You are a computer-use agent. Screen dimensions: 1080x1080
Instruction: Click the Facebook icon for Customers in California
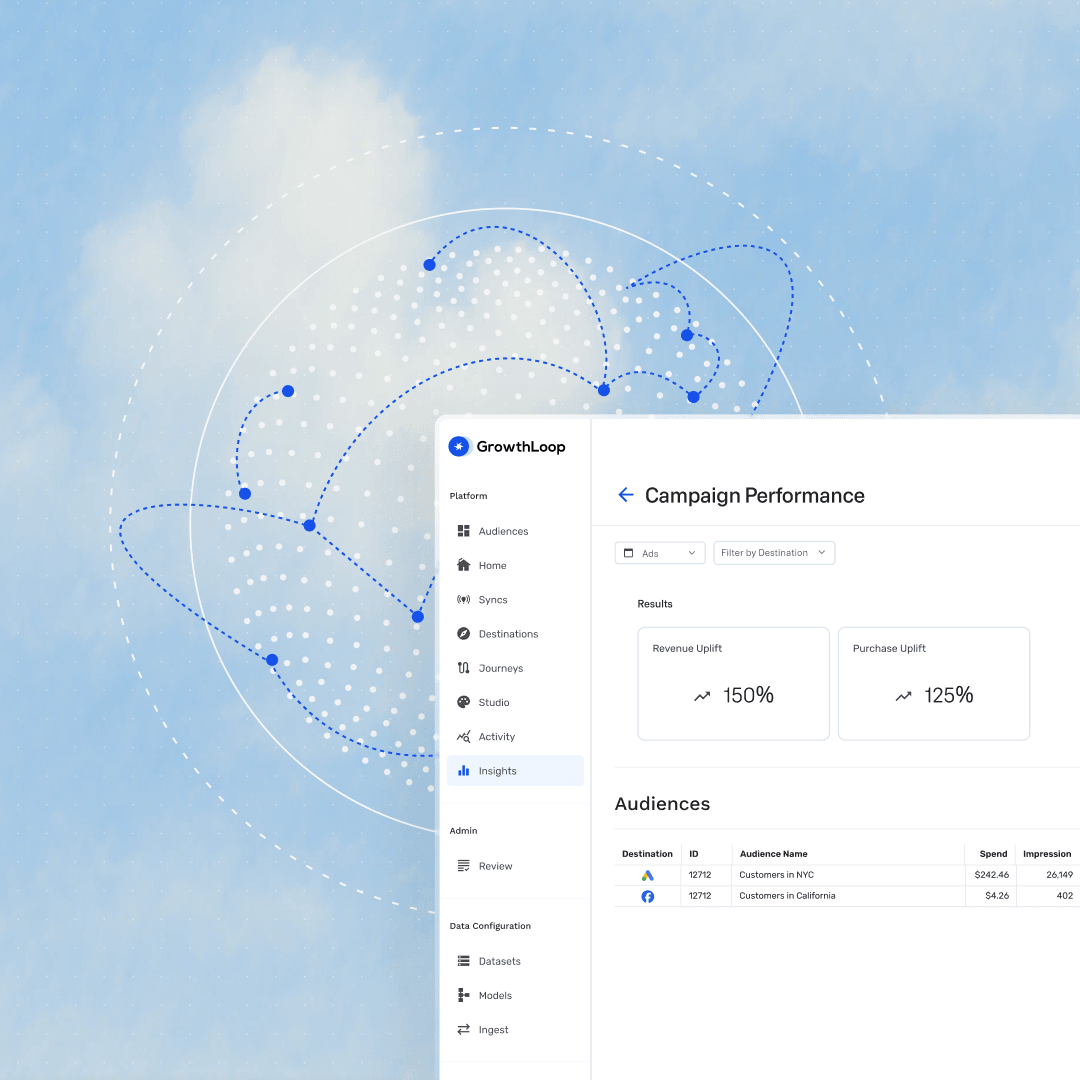tap(647, 896)
